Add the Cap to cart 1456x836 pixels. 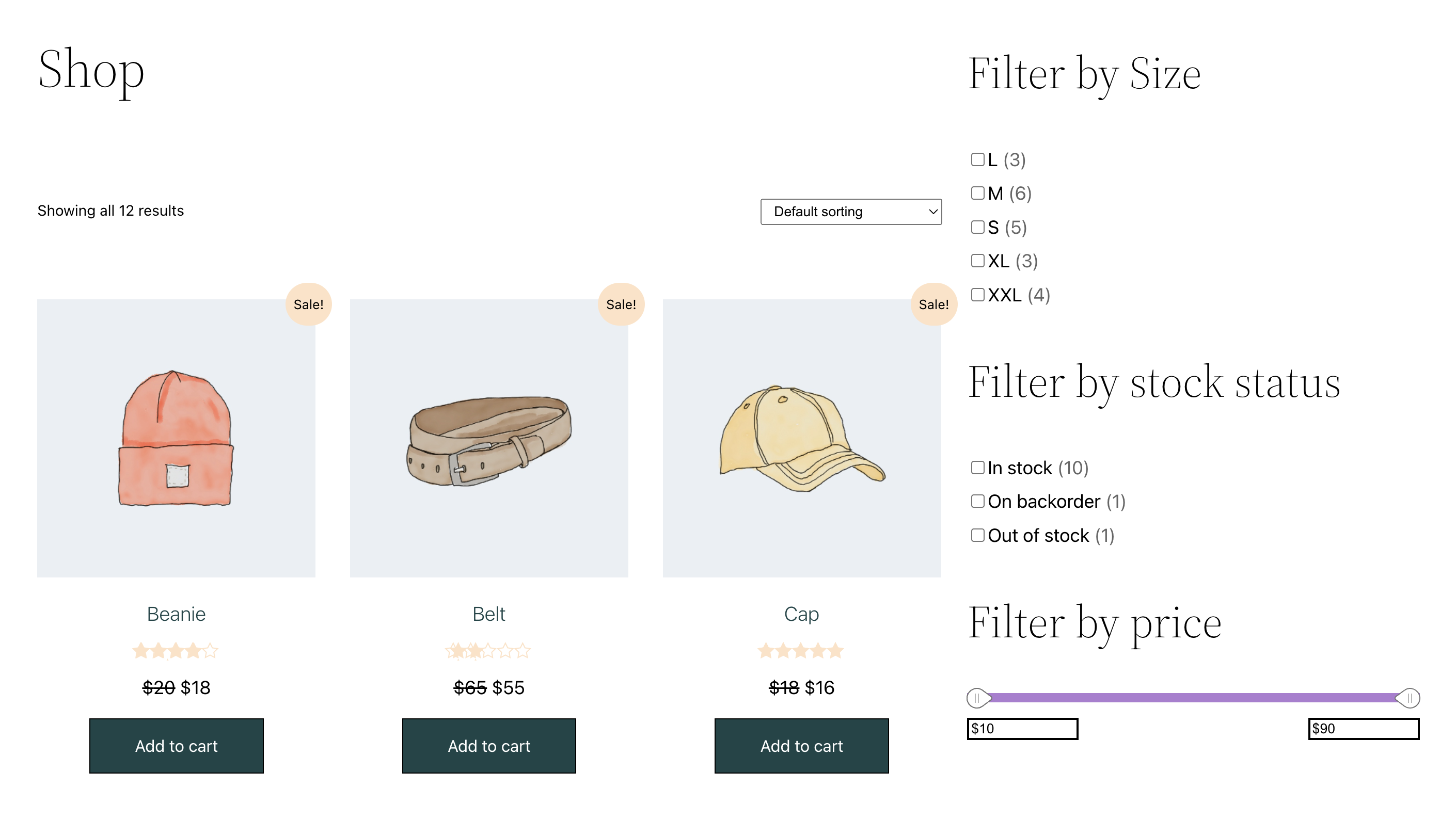tap(801, 746)
